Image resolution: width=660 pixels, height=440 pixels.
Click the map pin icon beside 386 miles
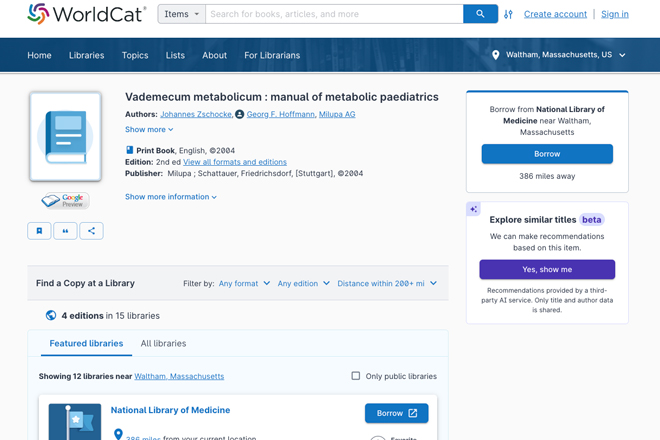[118, 434]
